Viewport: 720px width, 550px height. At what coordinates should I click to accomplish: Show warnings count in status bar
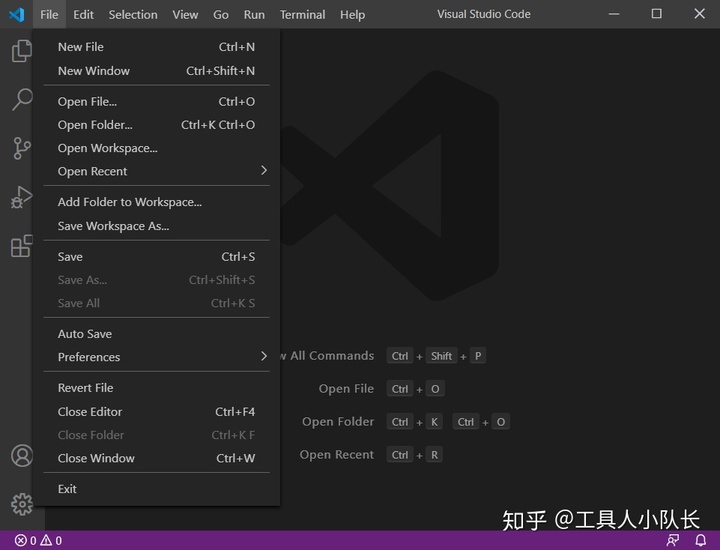coord(51,540)
